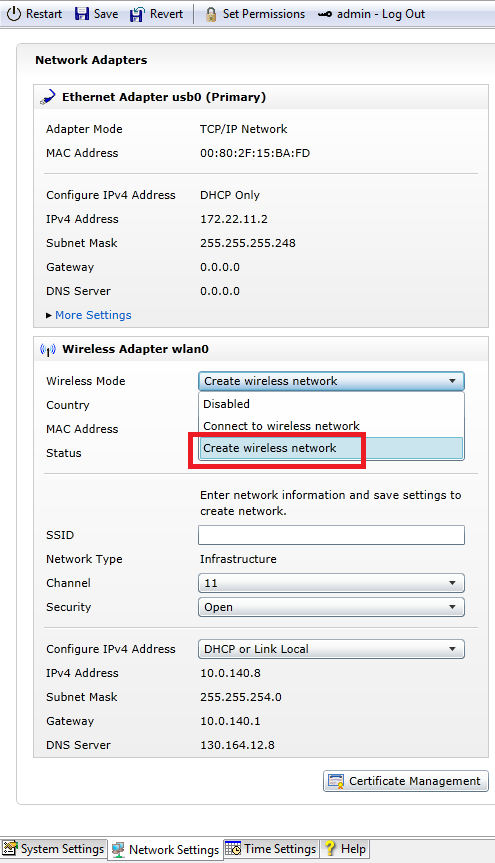Screen dimensions: 495x863
Task: Click the Certificate Management icon
Action: click(x=336, y=781)
